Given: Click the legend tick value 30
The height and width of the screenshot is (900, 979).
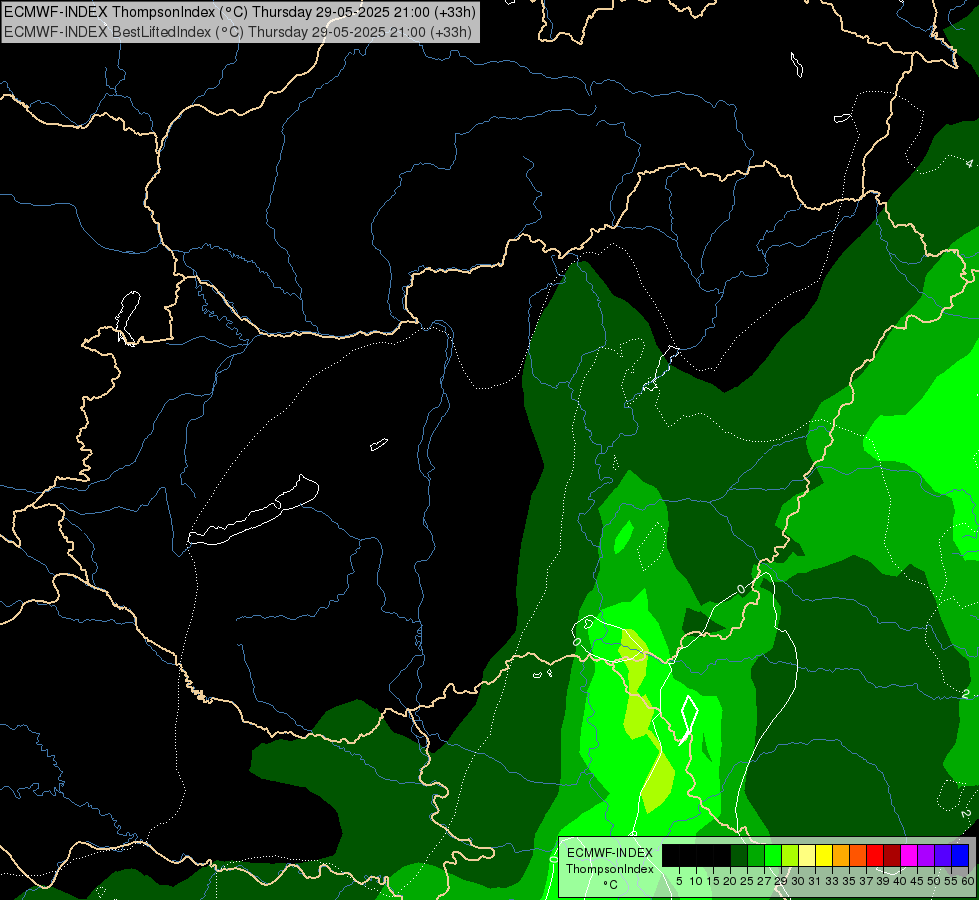Looking at the screenshot, I should pos(798,881).
